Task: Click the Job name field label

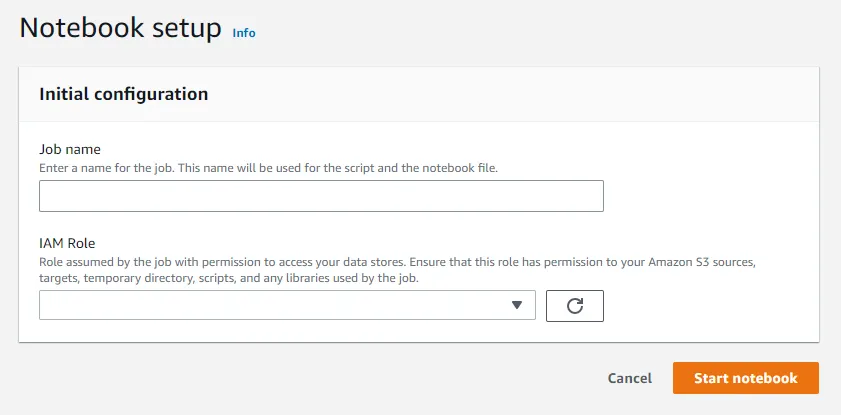Action: point(70,150)
